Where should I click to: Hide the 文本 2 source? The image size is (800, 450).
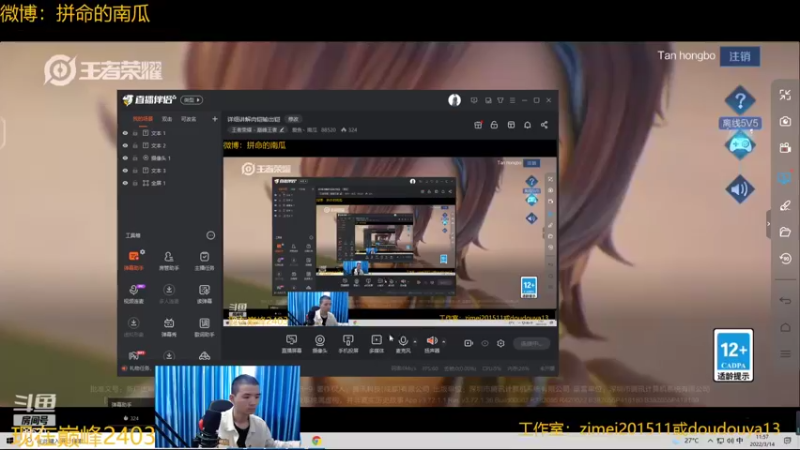[125, 145]
